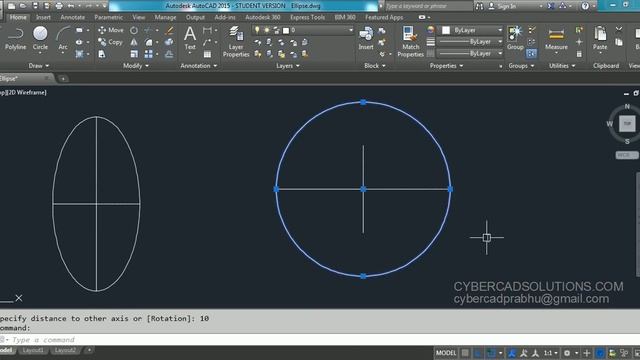Click Match Properties tool
The width and height of the screenshot is (640, 360).
coord(410,41)
